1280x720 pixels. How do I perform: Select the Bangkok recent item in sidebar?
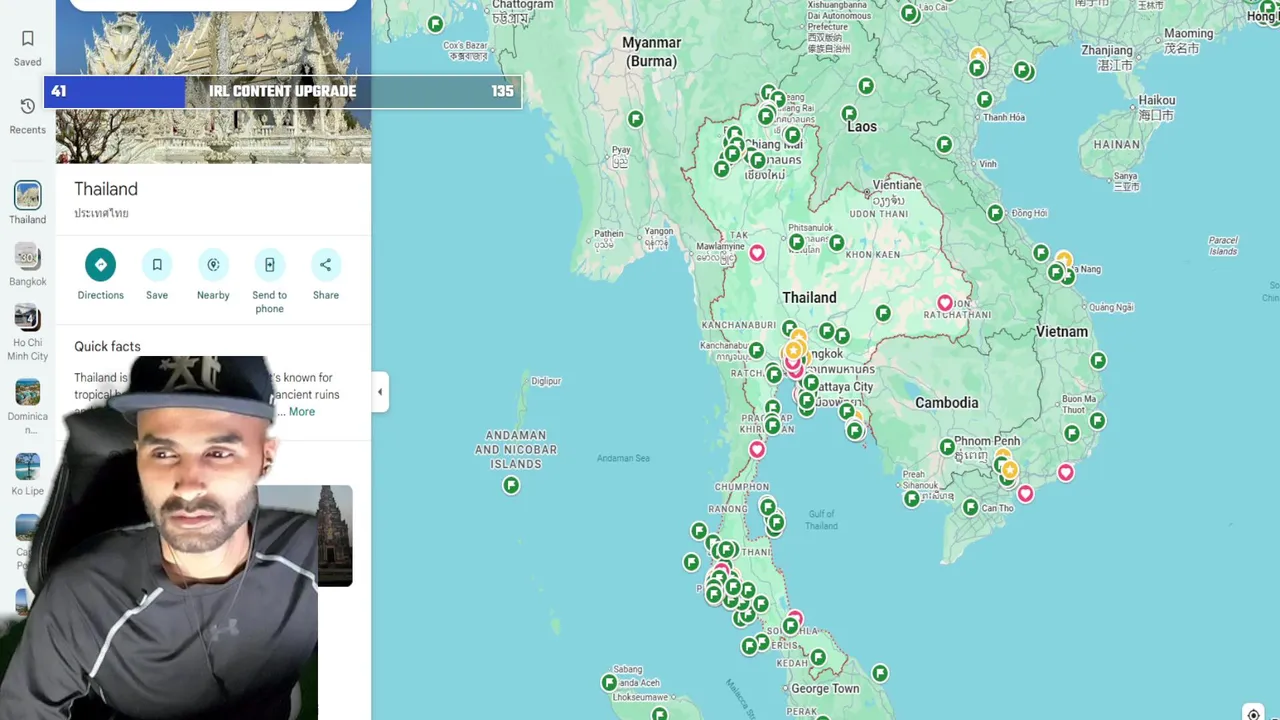coord(27,265)
